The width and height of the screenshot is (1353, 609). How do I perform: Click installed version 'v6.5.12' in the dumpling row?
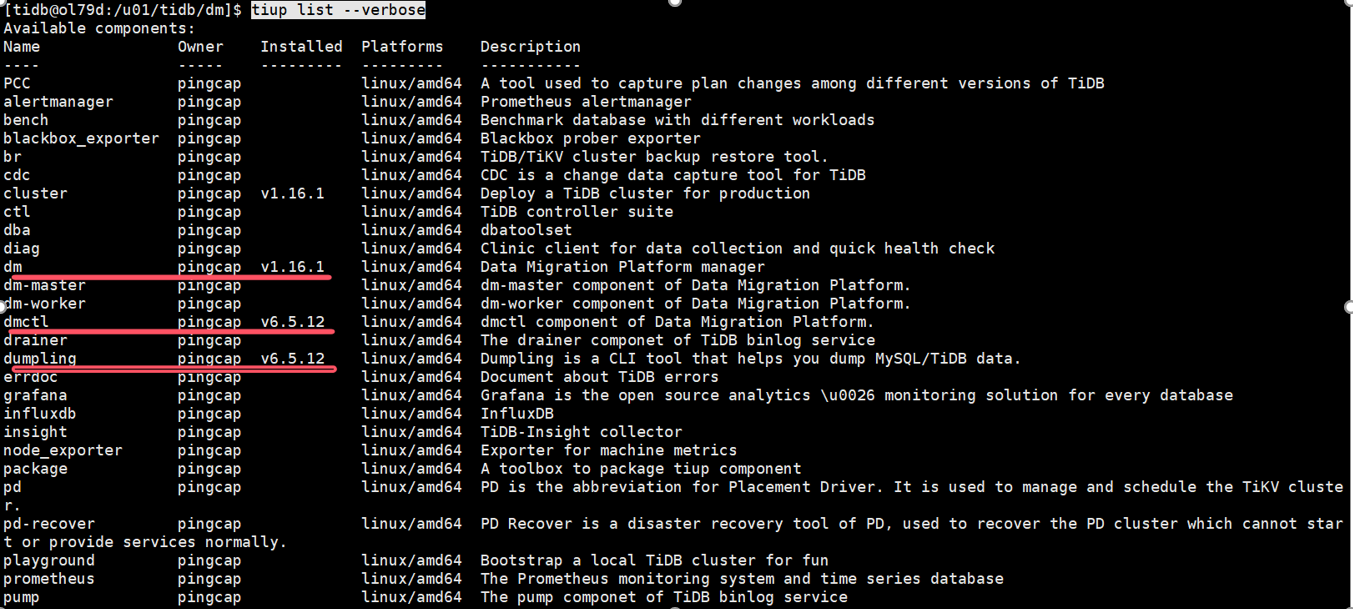pos(292,359)
